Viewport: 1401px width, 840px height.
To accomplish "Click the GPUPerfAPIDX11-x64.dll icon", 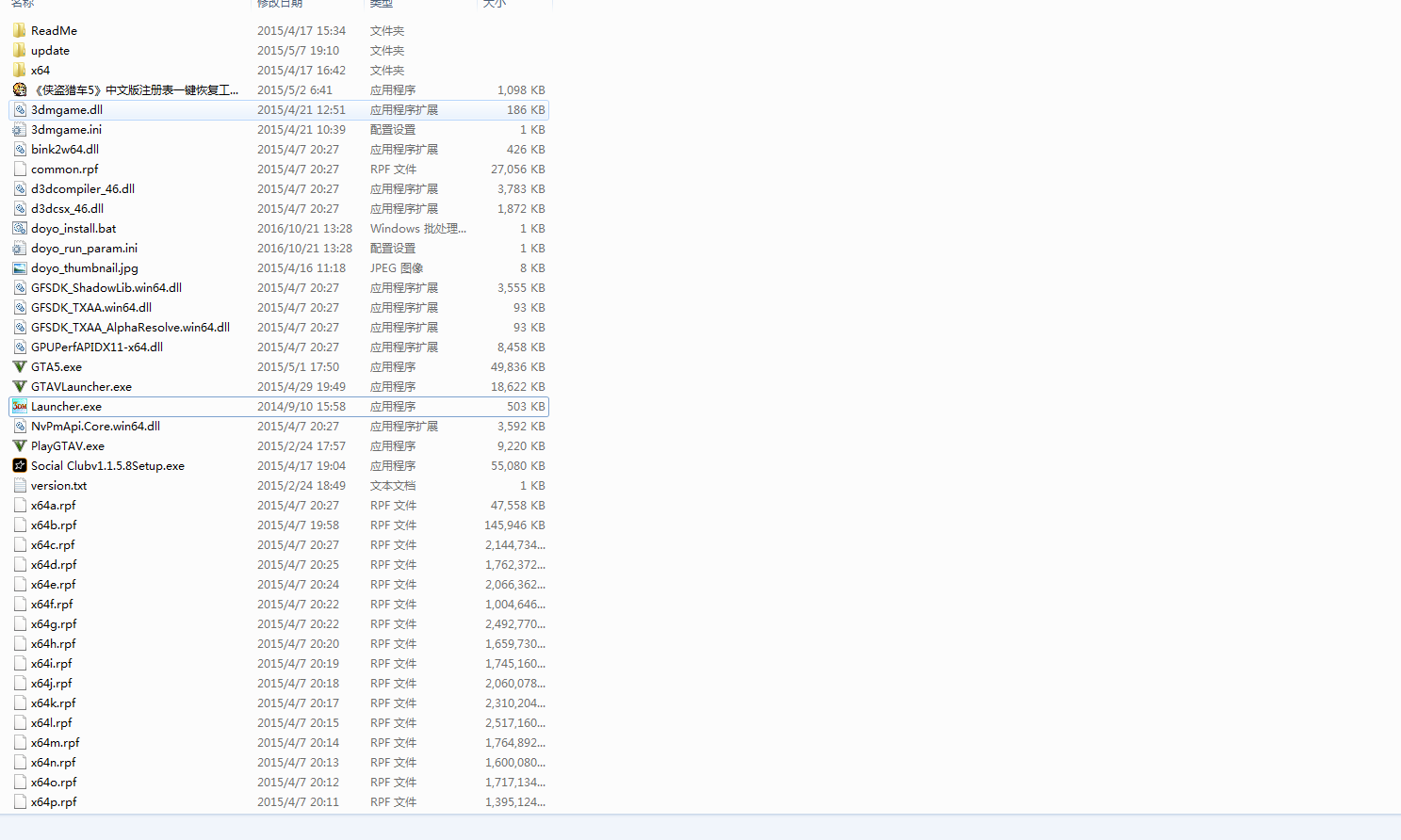I will pyautogui.click(x=20, y=347).
